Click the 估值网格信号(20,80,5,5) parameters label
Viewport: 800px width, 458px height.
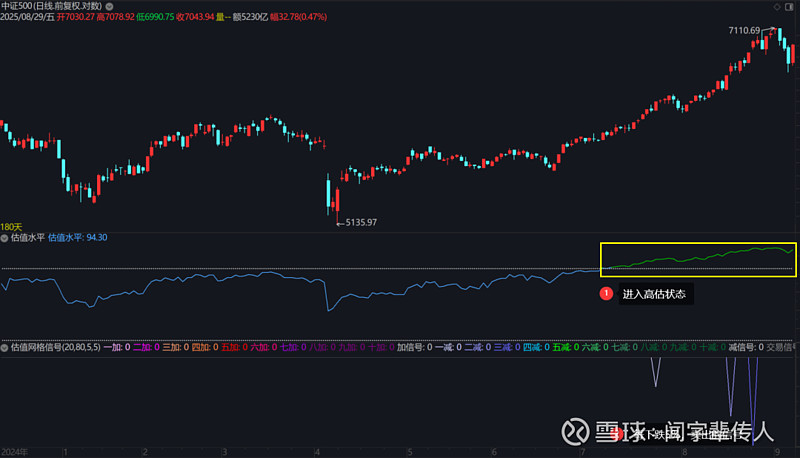click(x=56, y=347)
